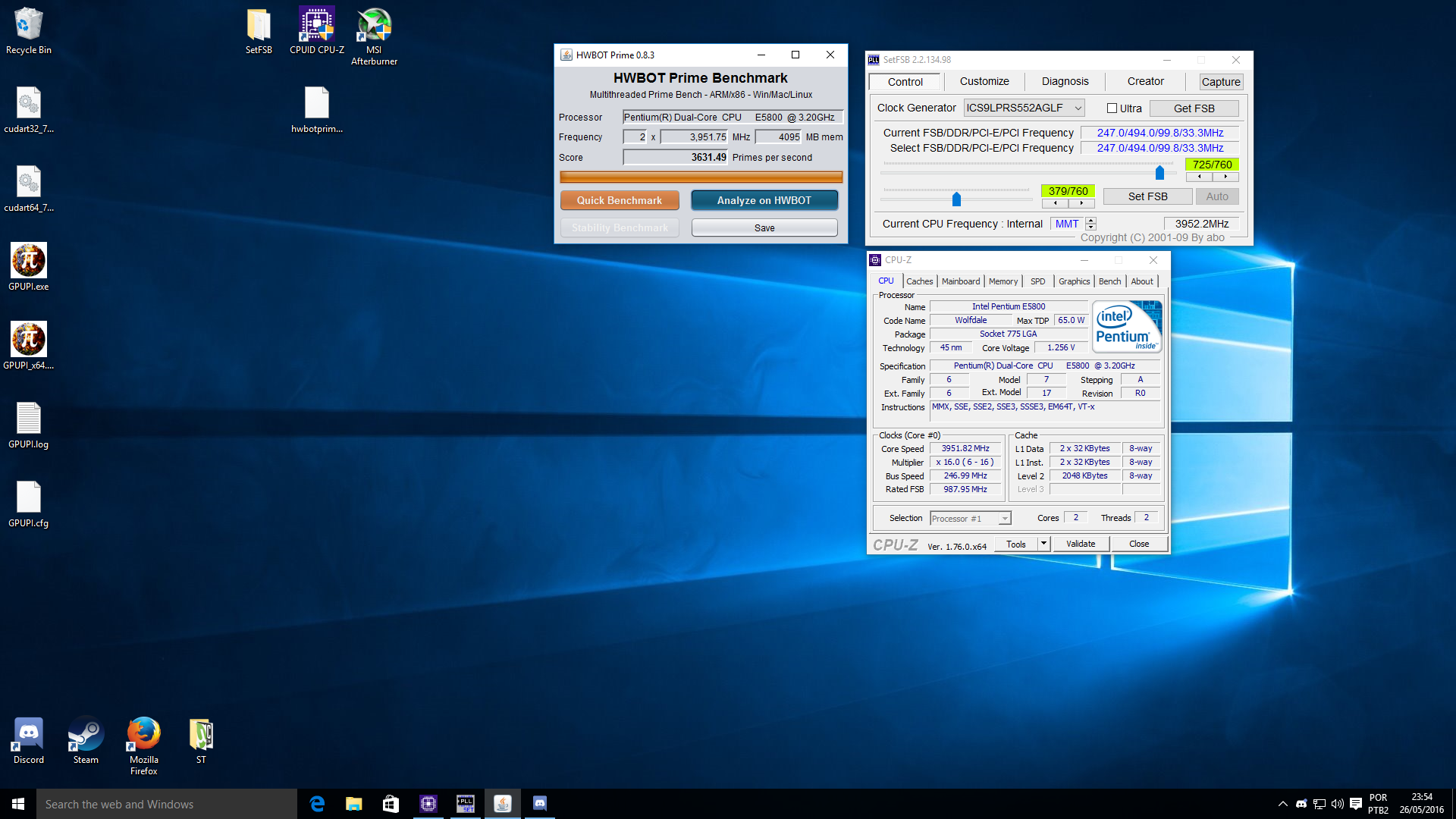Open the SetFSB folder icon on desktop

pos(259,31)
